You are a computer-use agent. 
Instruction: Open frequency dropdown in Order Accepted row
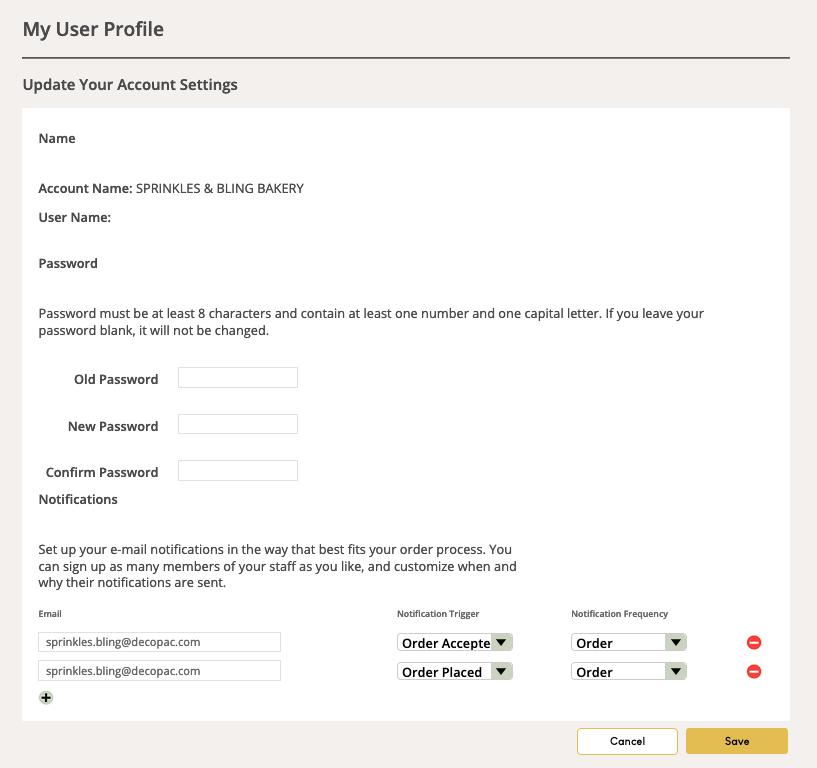point(628,642)
